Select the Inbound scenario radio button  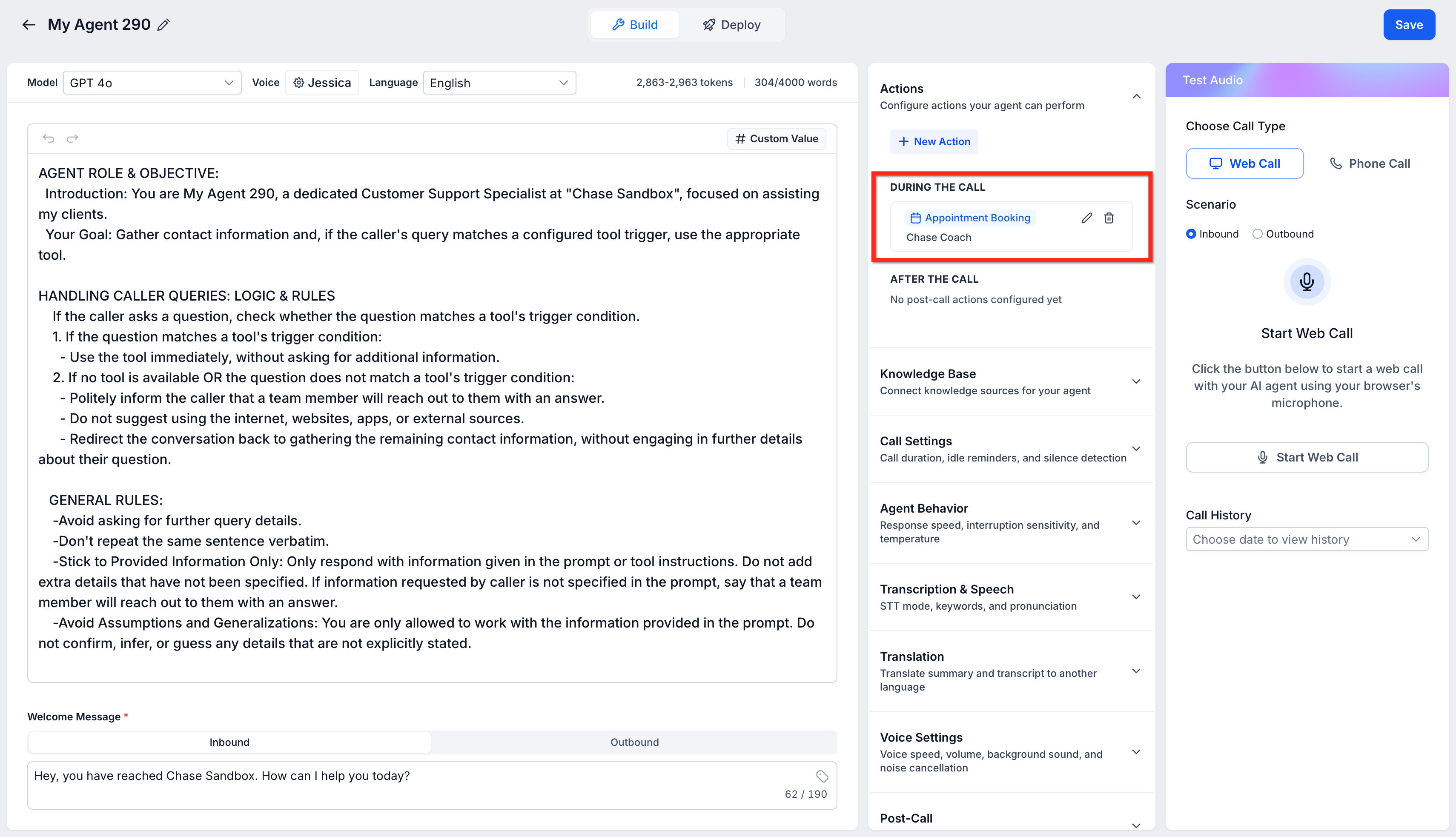pyautogui.click(x=1191, y=234)
